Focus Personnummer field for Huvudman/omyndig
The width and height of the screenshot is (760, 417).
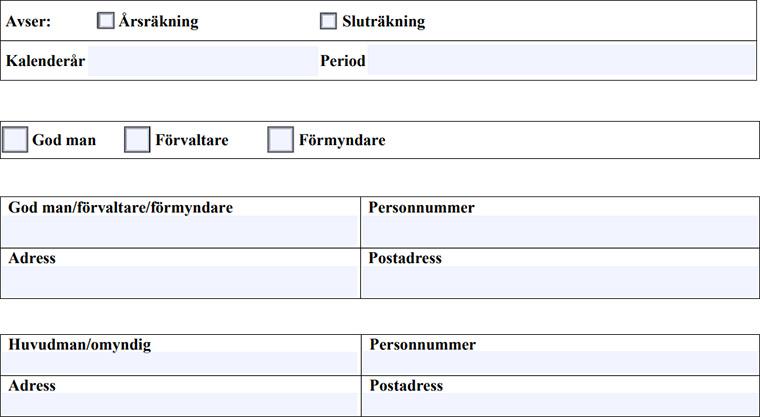(559, 363)
